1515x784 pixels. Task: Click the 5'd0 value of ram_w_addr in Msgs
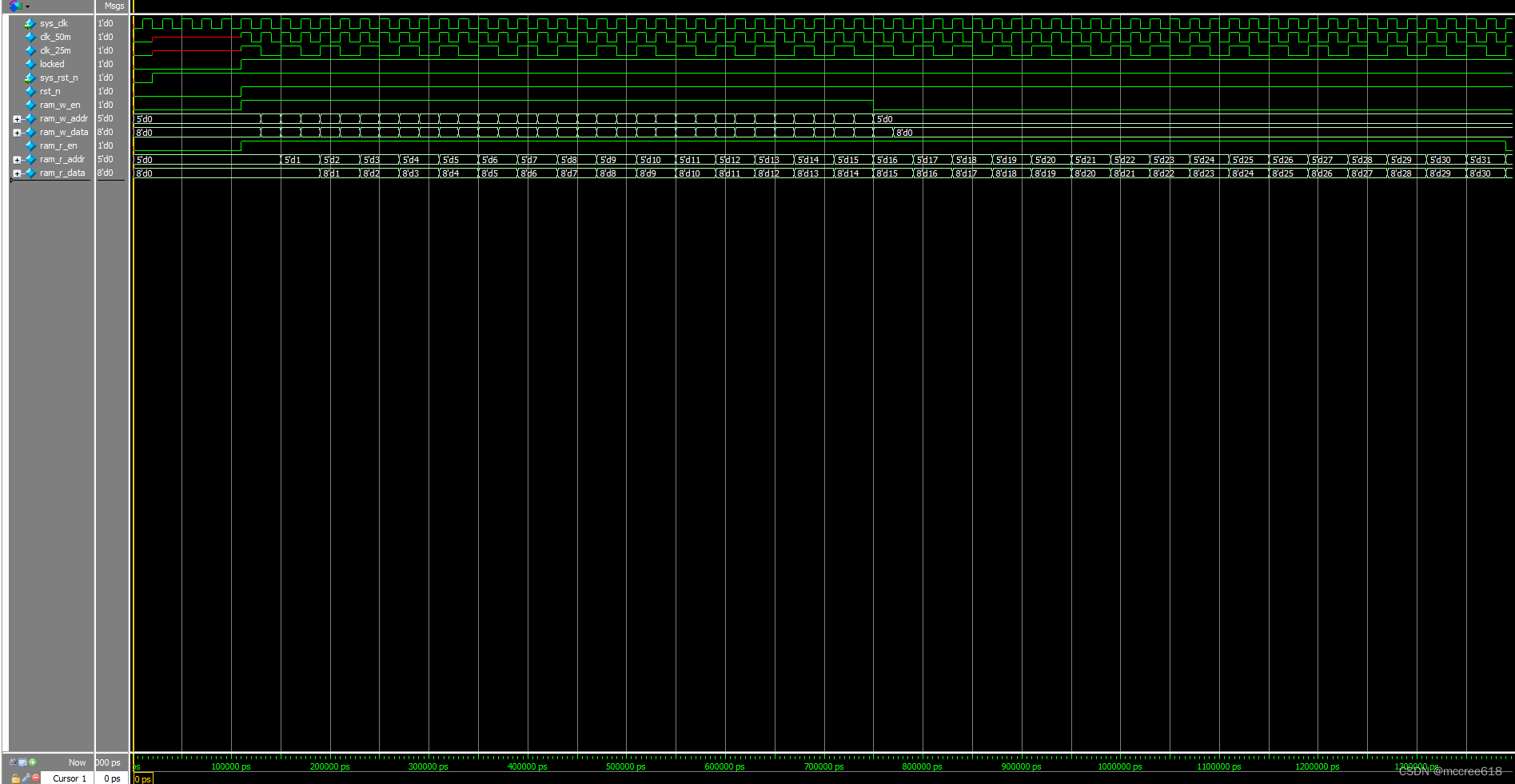click(106, 118)
